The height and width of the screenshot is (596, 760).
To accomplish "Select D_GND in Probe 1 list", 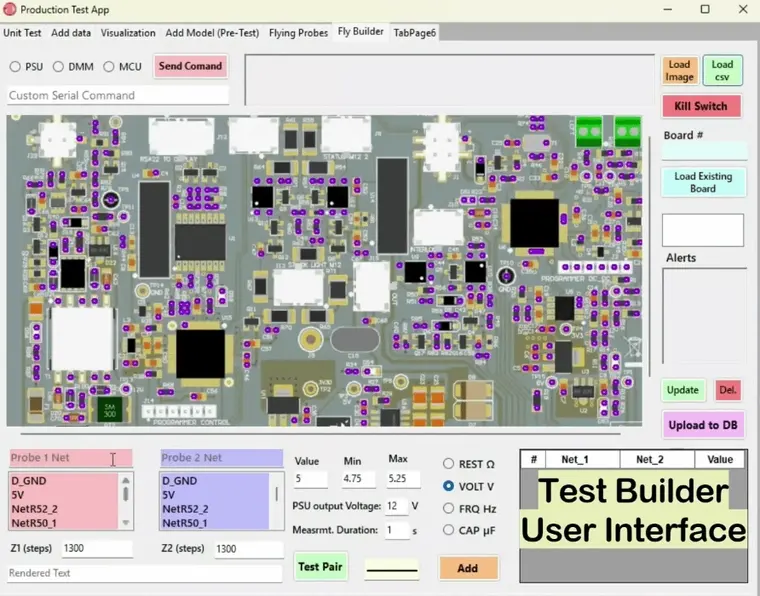I will [x=63, y=481].
